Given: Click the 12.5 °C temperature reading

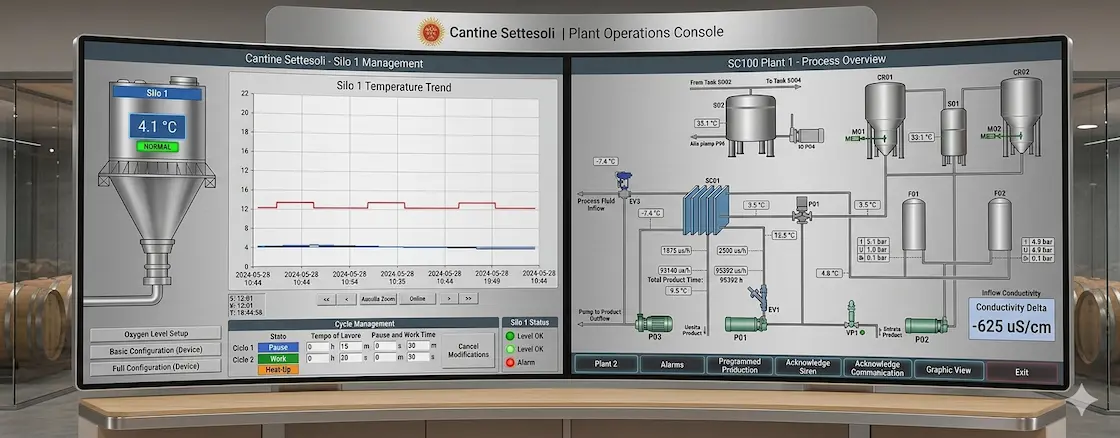Looking at the screenshot, I should point(784,234).
